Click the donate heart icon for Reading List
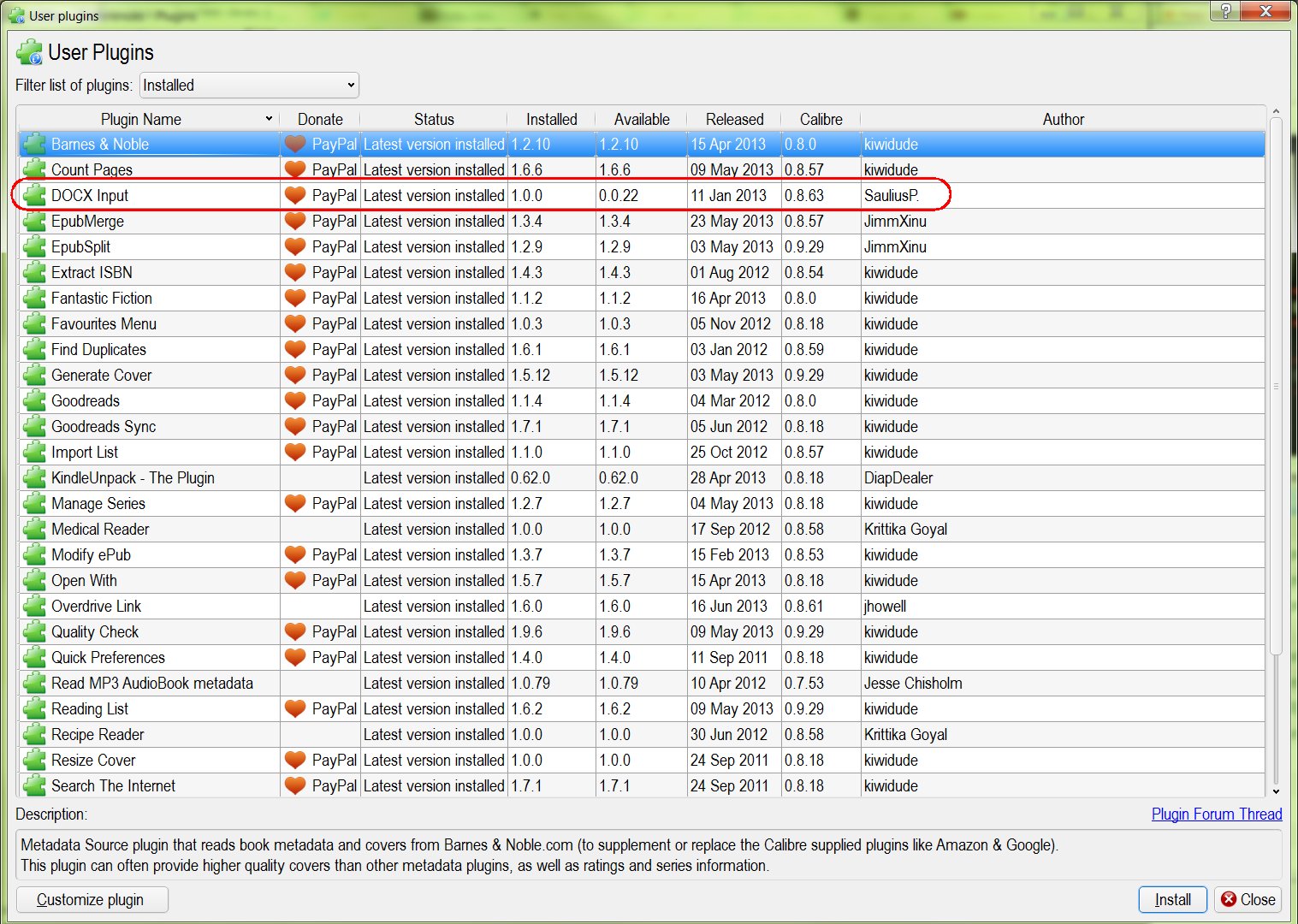Image resolution: width=1298 pixels, height=924 pixels. [295, 708]
